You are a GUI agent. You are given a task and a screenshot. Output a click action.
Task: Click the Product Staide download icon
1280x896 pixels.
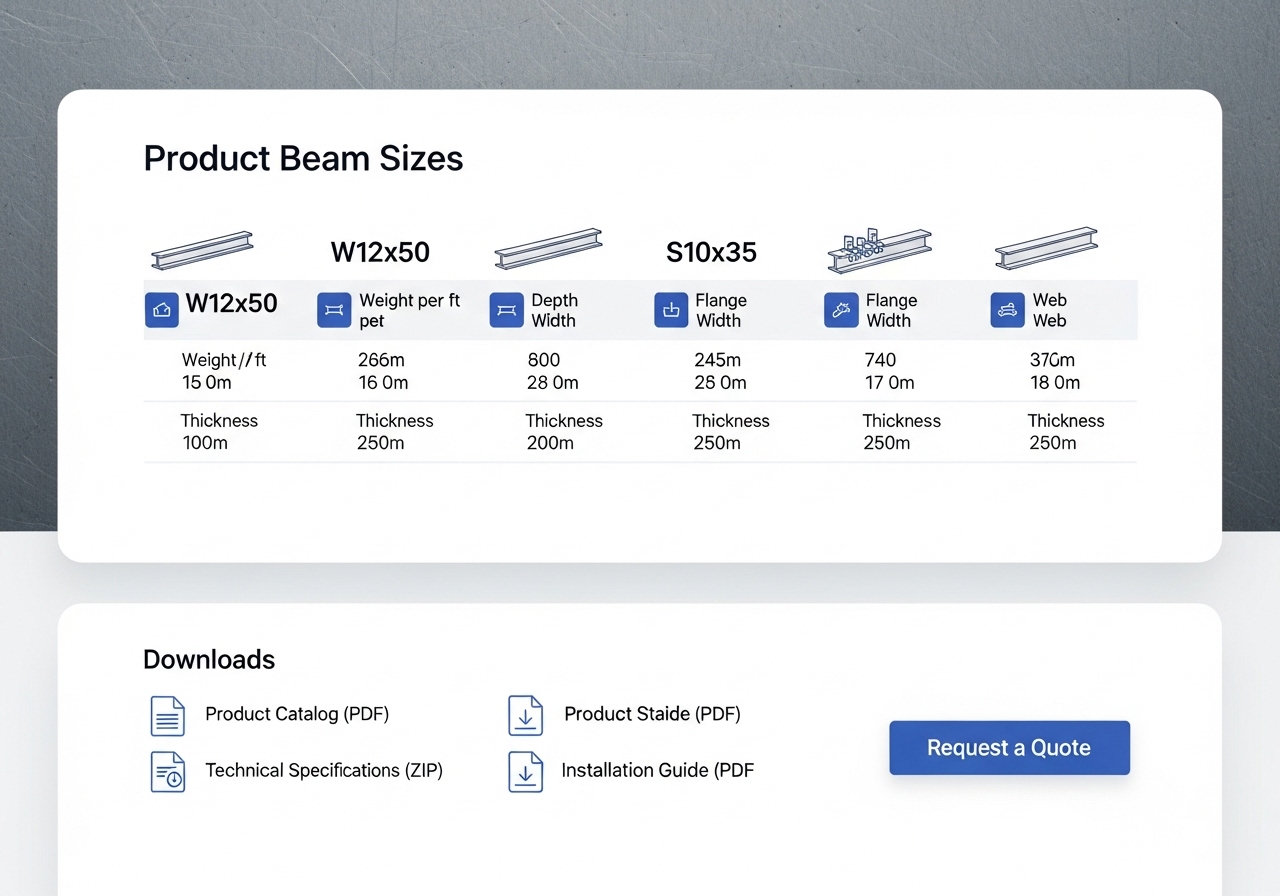[526, 716]
